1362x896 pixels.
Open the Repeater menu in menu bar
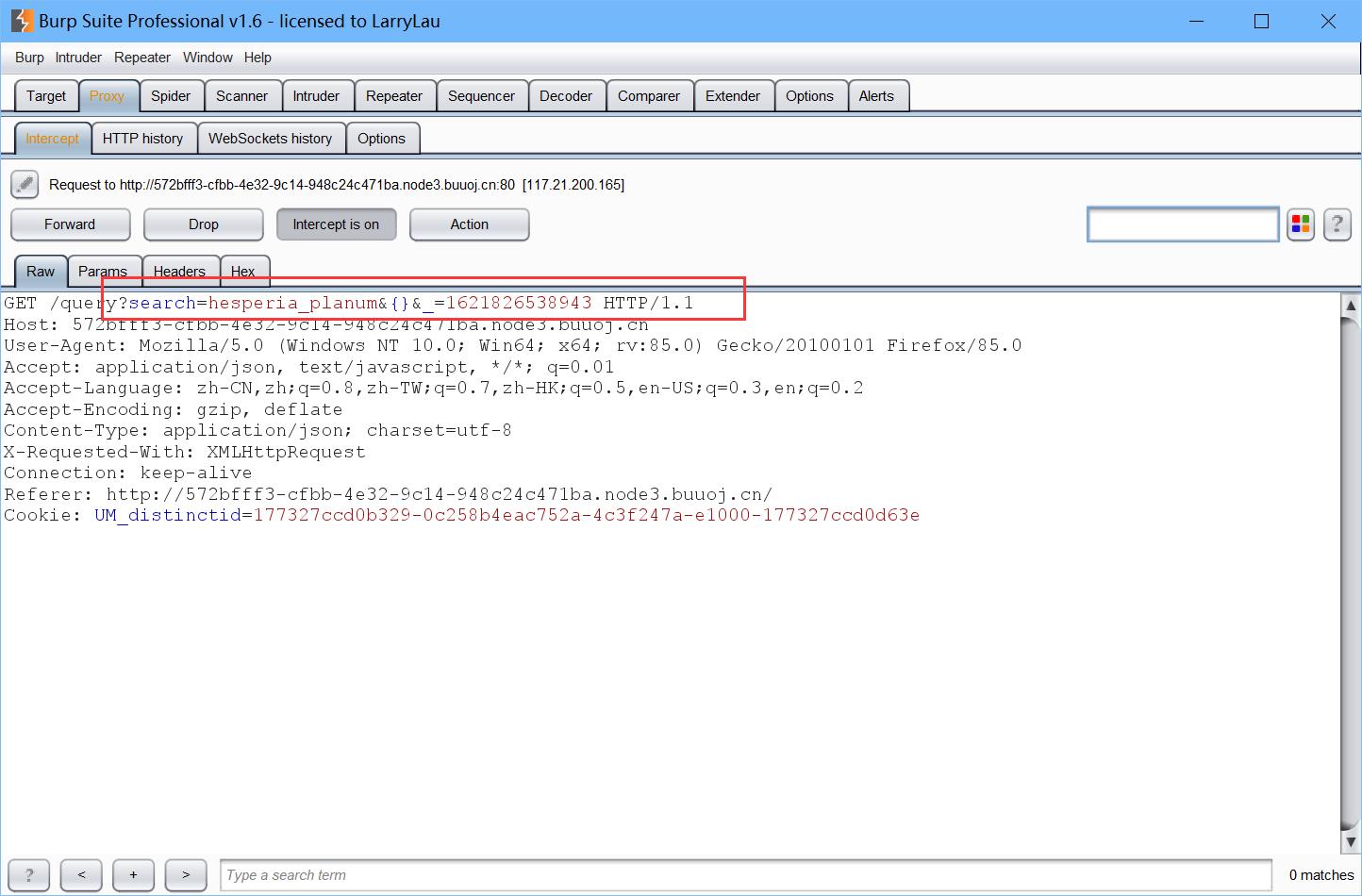point(142,58)
